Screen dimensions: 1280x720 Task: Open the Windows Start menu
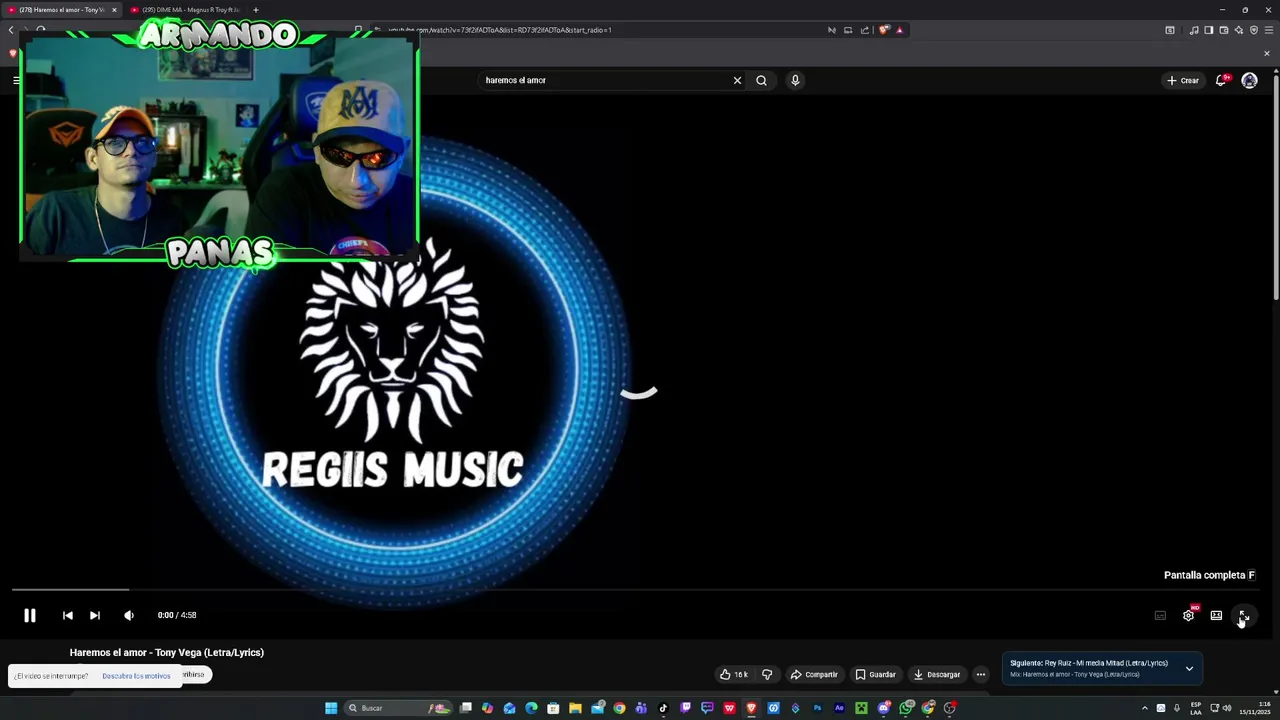pos(331,708)
